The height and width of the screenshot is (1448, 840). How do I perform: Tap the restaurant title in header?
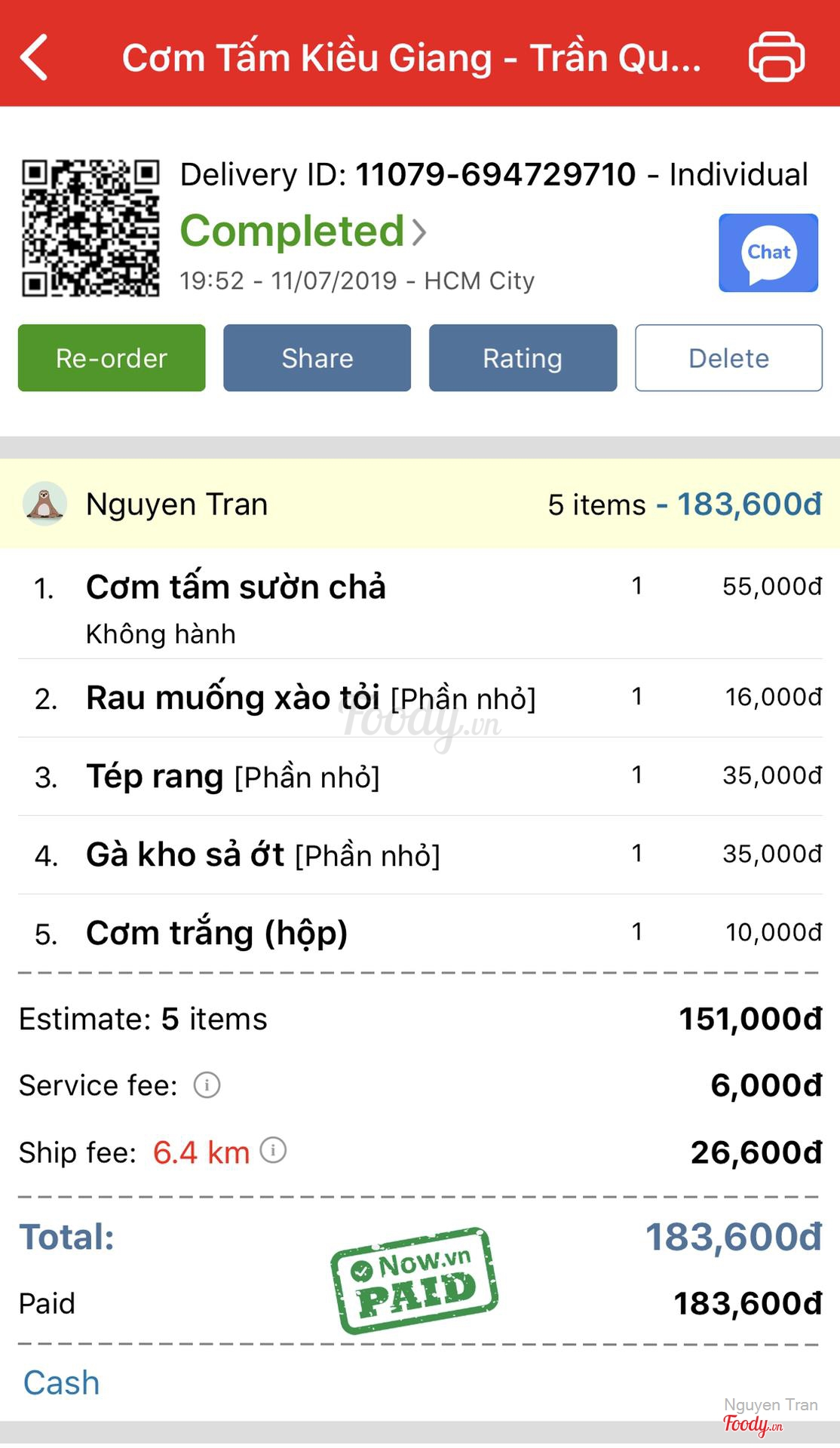click(412, 58)
